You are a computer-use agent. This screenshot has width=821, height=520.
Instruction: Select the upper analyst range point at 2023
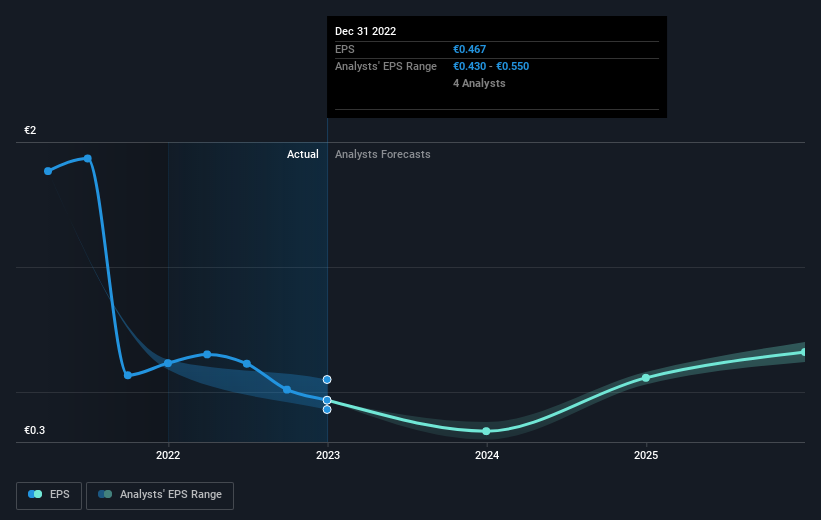pyautogui.click(x=327, y=379)
